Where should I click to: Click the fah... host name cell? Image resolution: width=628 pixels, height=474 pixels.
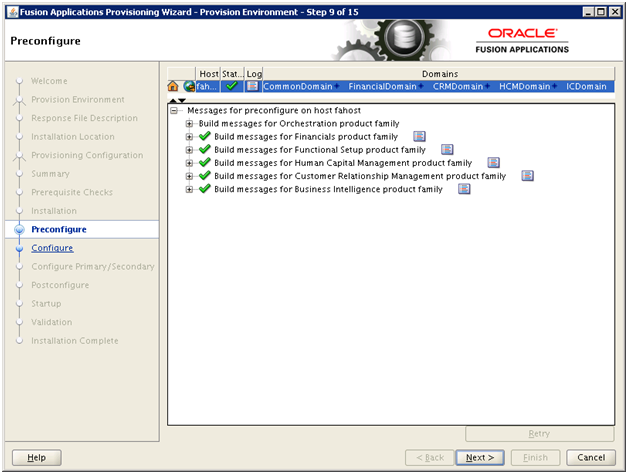click(x=208, y=87)
